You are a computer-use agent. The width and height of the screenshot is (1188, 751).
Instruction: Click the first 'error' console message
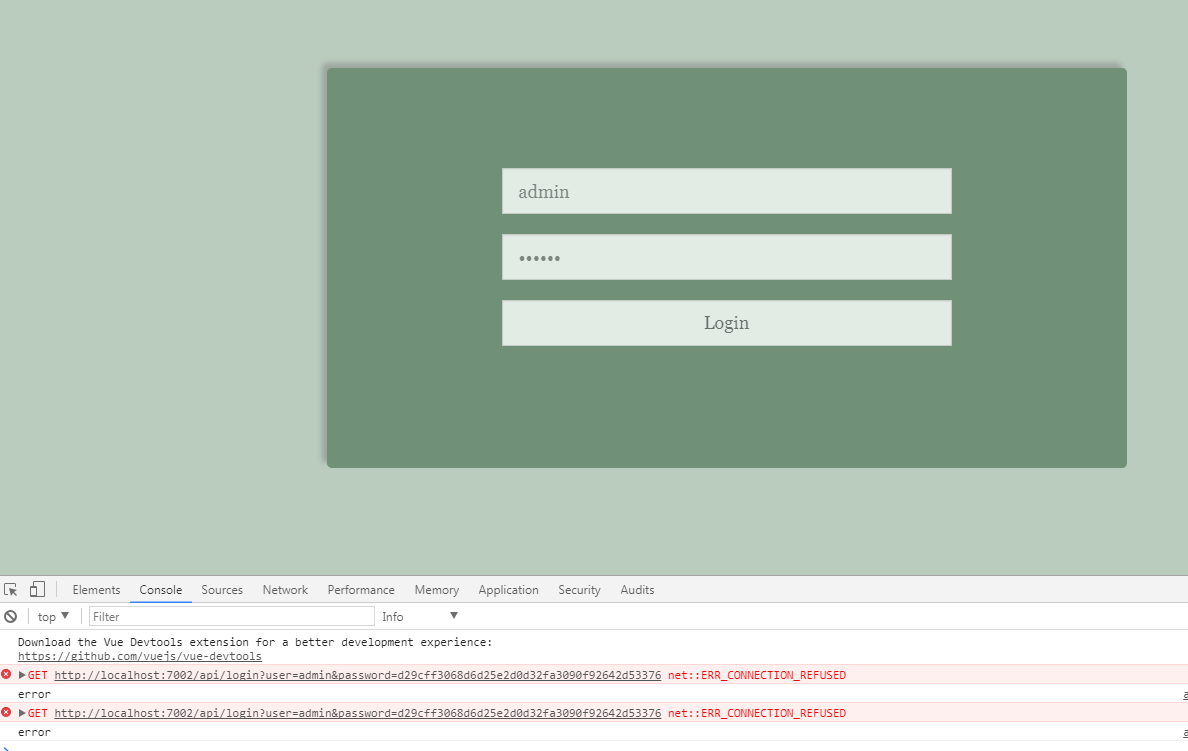[34, 694]
